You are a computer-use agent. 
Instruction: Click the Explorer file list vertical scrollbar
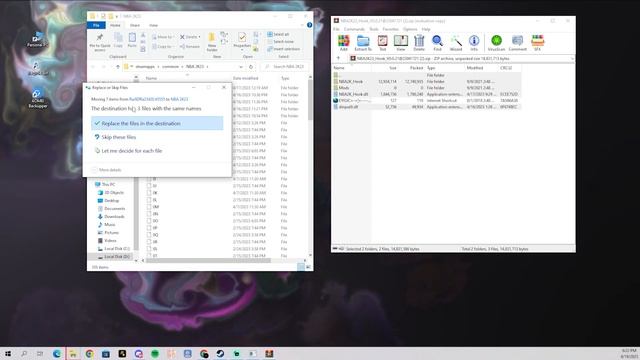pyautogui.click(x=310, y=100)
